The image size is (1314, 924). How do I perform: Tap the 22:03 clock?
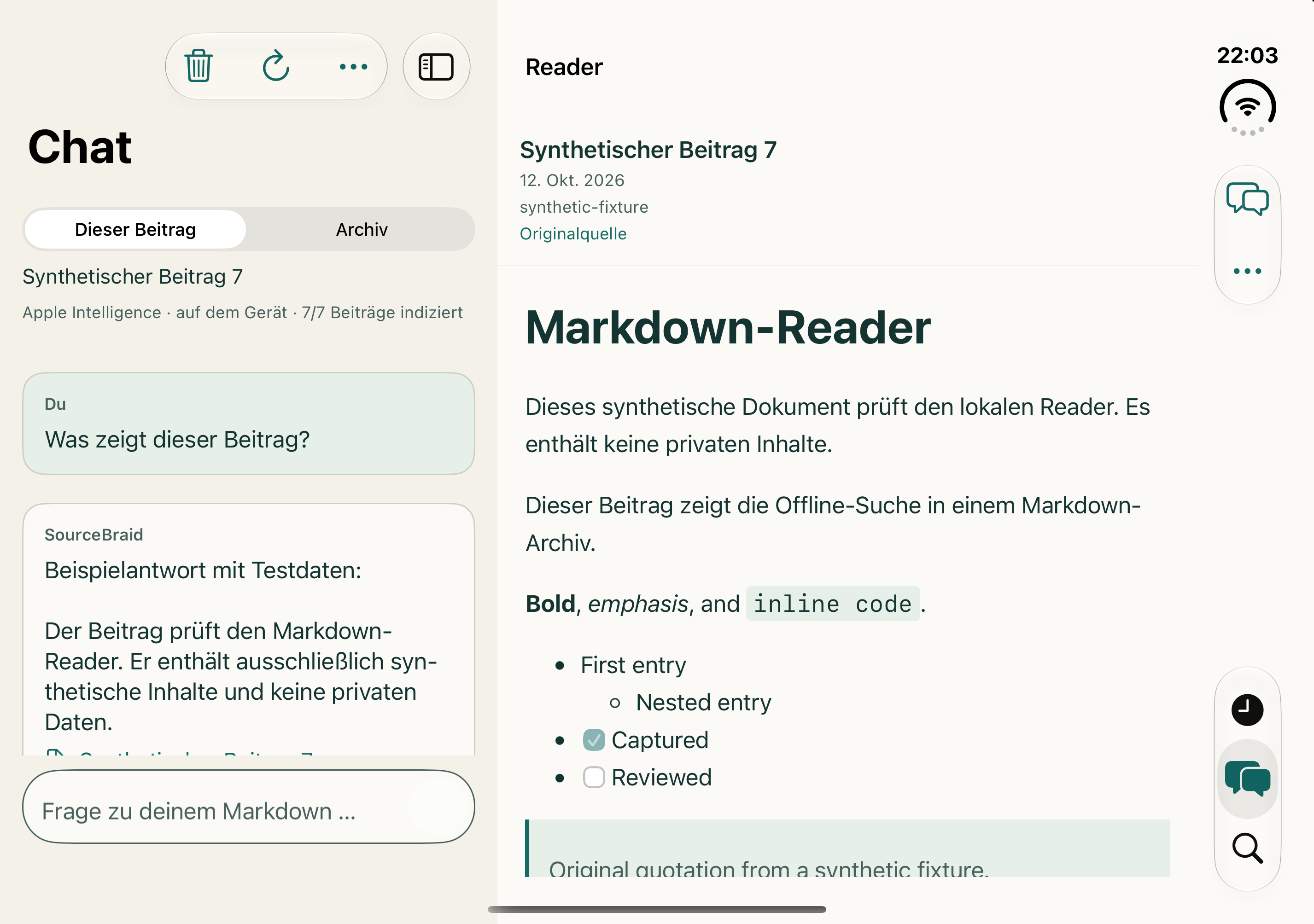pyautogui.click(x=1248, y=56)
